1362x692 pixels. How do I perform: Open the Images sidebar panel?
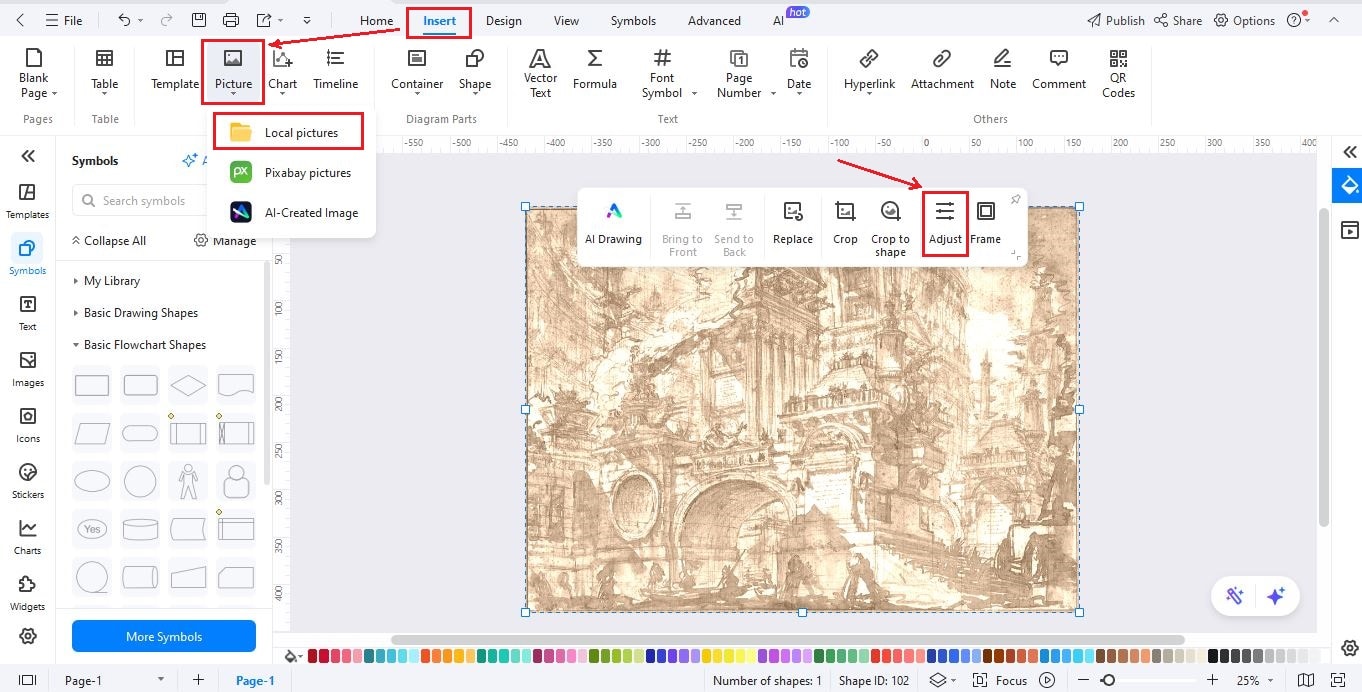[28, 368]
